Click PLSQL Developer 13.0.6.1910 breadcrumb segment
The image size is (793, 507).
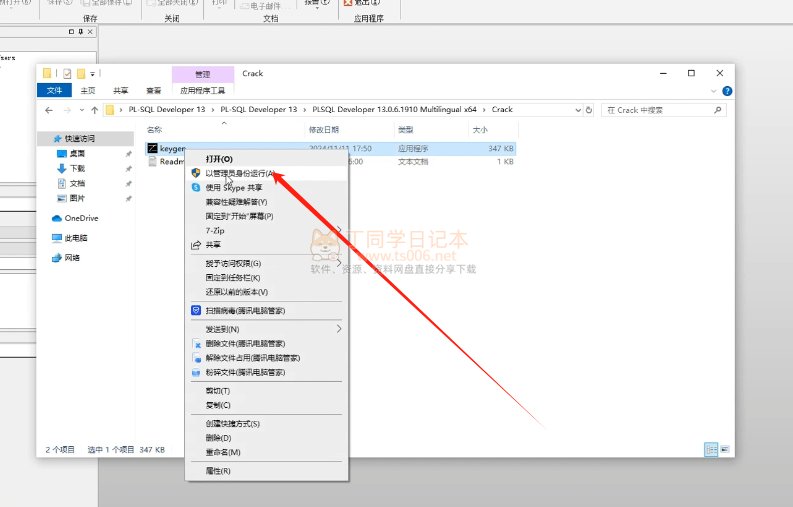click(394, 109)
